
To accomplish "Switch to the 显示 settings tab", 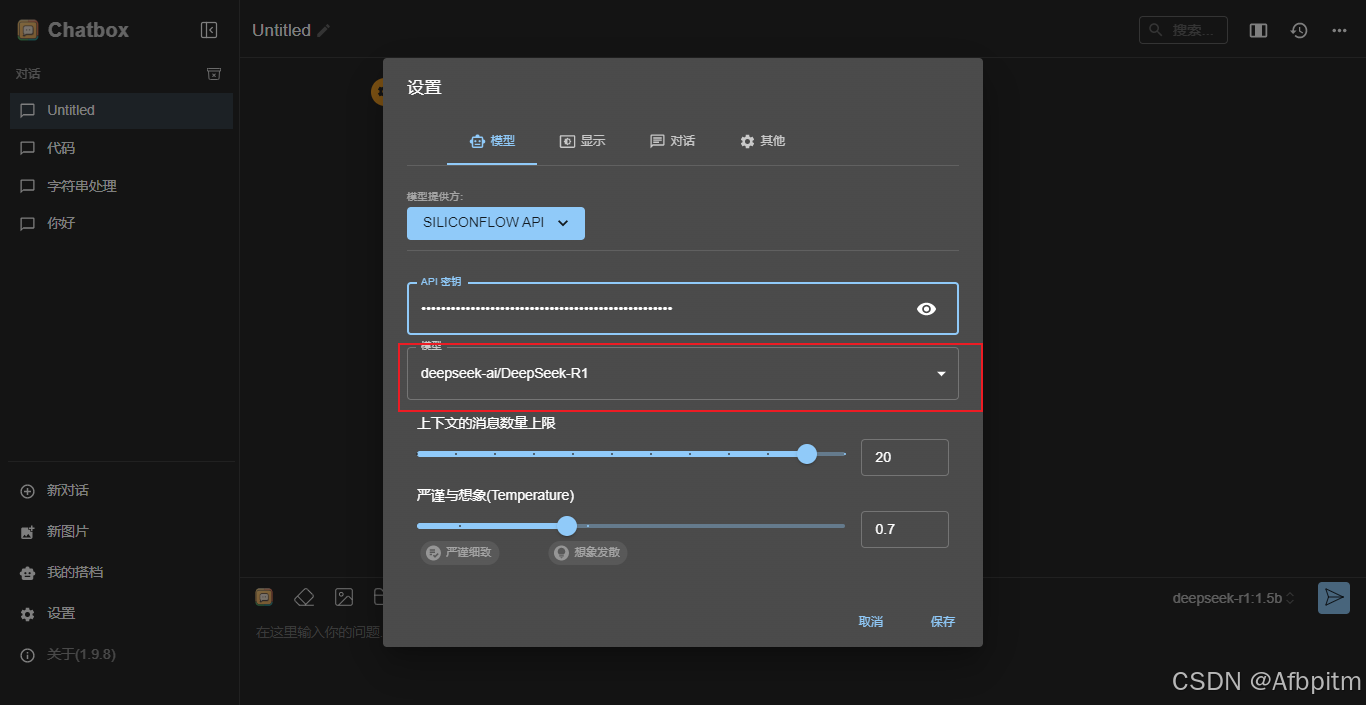I will [582, 141].
